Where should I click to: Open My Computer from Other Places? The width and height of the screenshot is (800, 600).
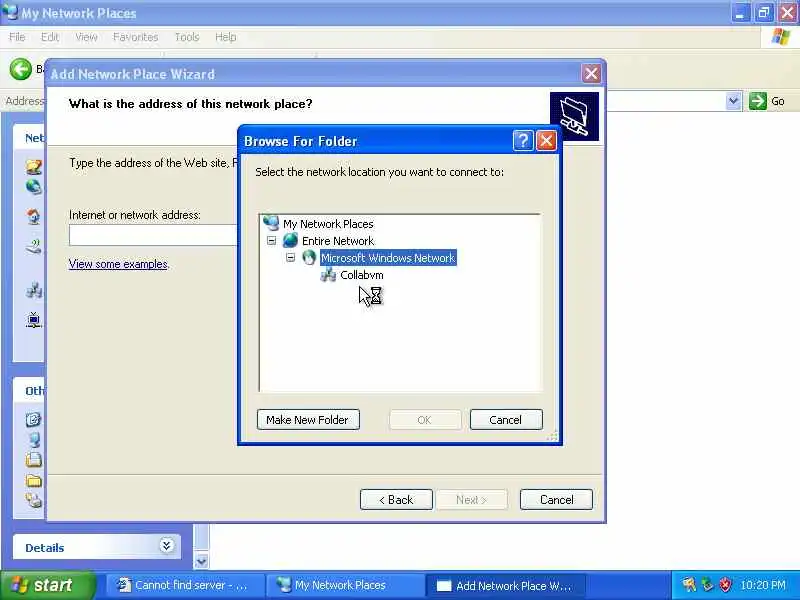(34, 439)
